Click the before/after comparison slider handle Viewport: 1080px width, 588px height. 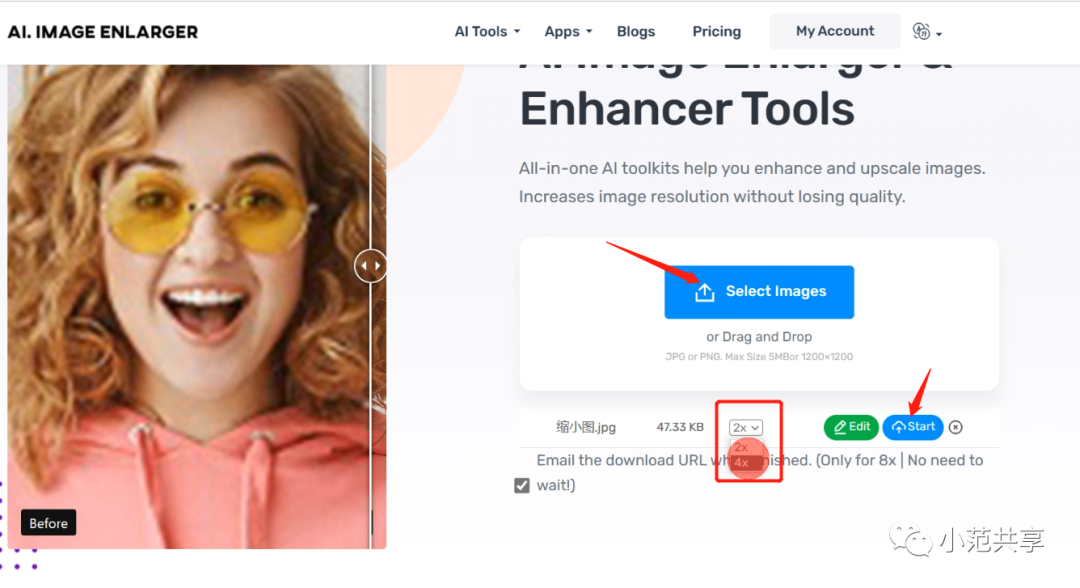(x=370, y=266)
